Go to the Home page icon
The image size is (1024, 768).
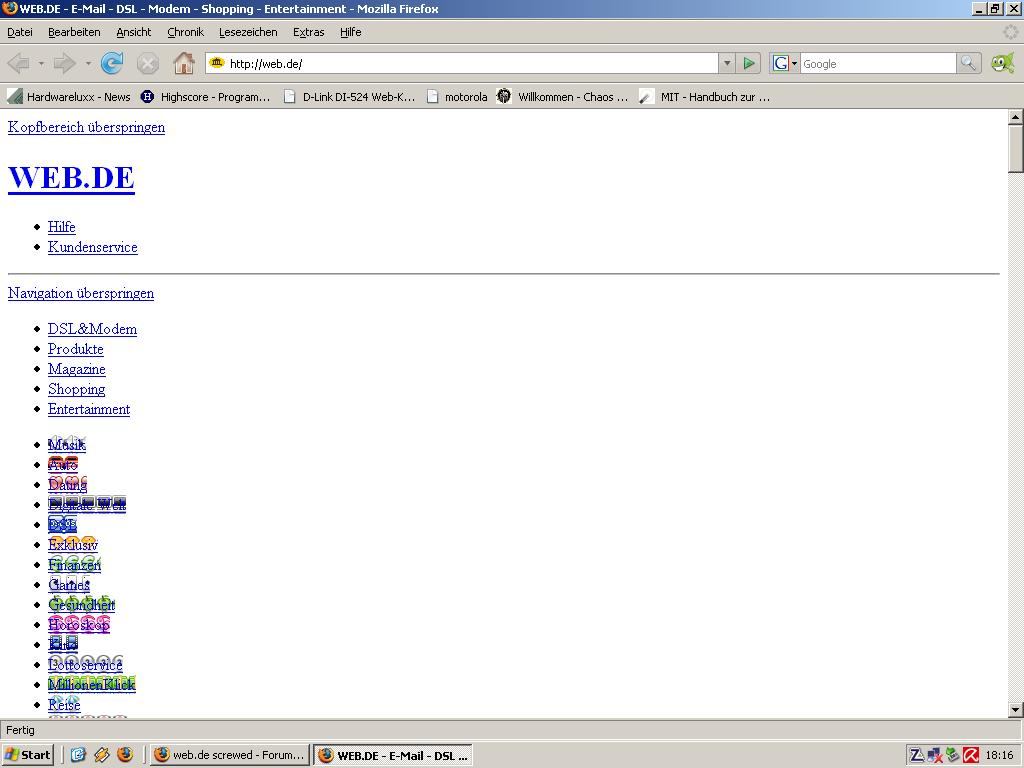184,63
